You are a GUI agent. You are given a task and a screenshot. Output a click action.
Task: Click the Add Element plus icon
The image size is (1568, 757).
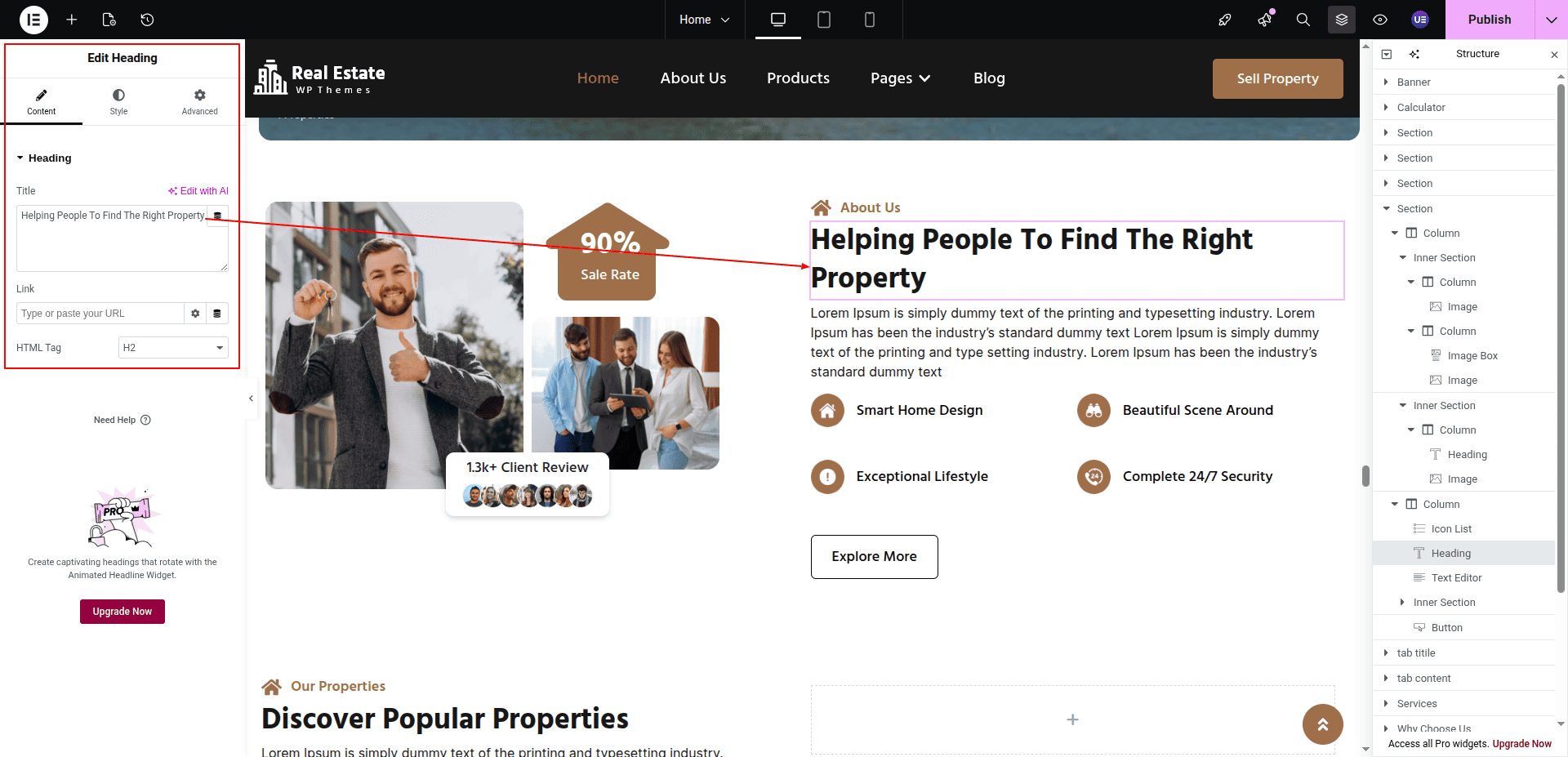pos(72,20)
